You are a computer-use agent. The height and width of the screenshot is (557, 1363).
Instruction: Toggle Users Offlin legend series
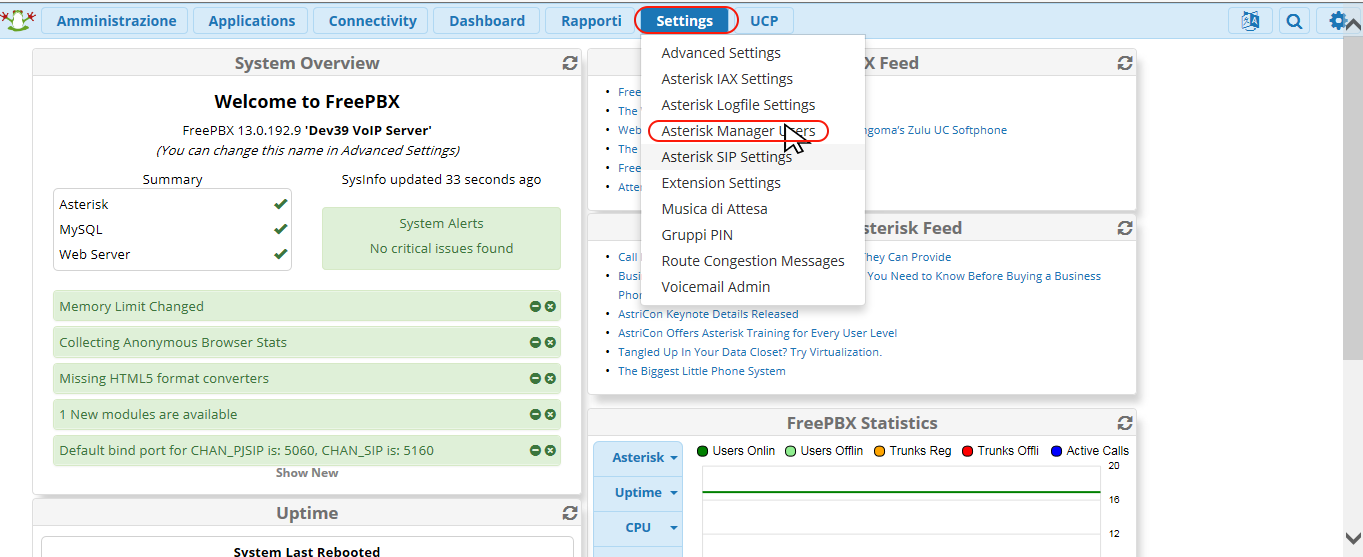824,451
